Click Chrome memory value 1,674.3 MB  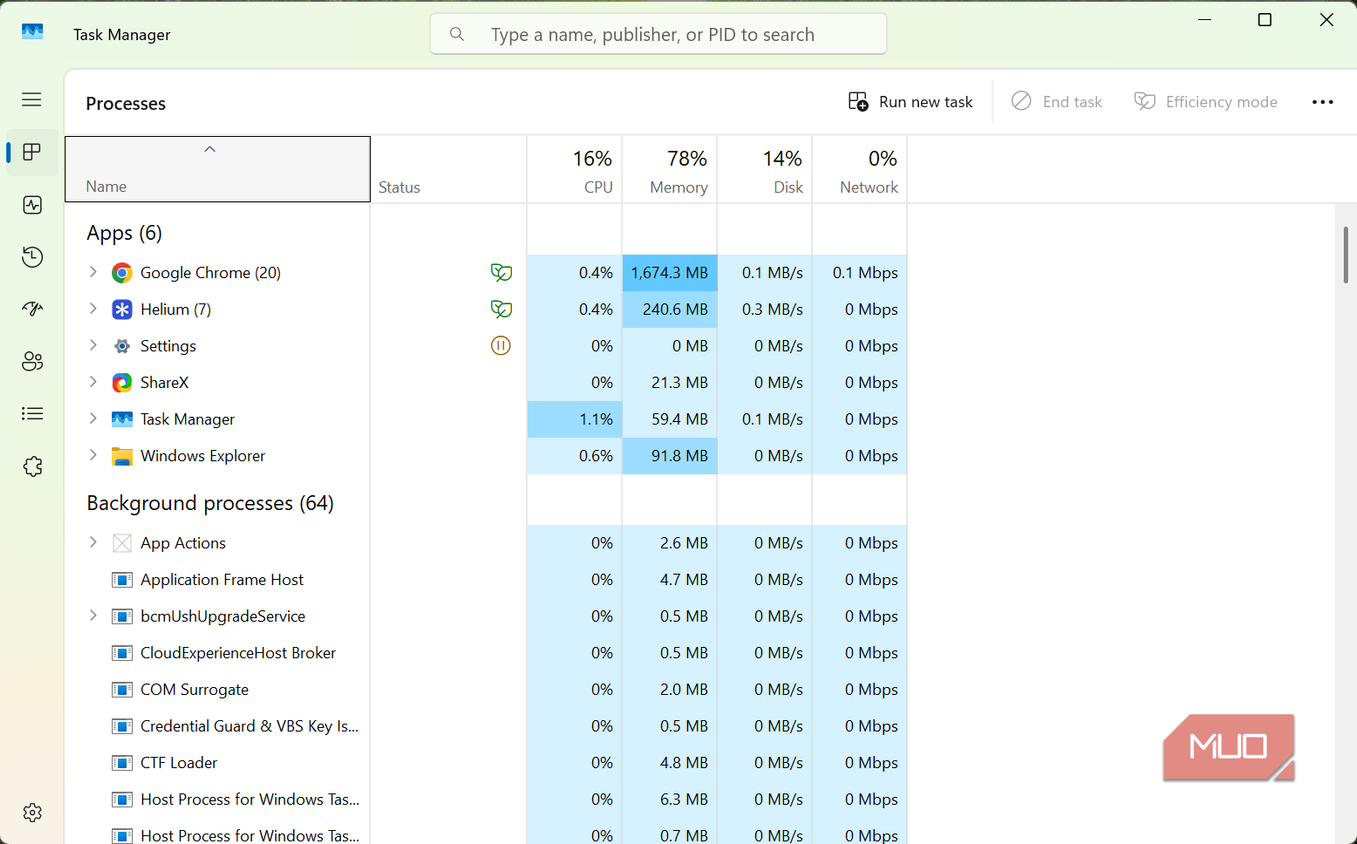[669, 273]
